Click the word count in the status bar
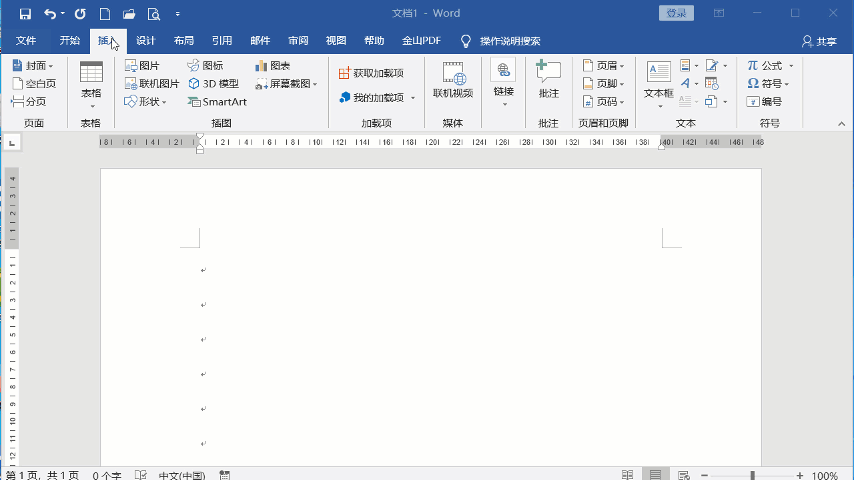This screenshot has width=854, height=480. pos(107,475)
